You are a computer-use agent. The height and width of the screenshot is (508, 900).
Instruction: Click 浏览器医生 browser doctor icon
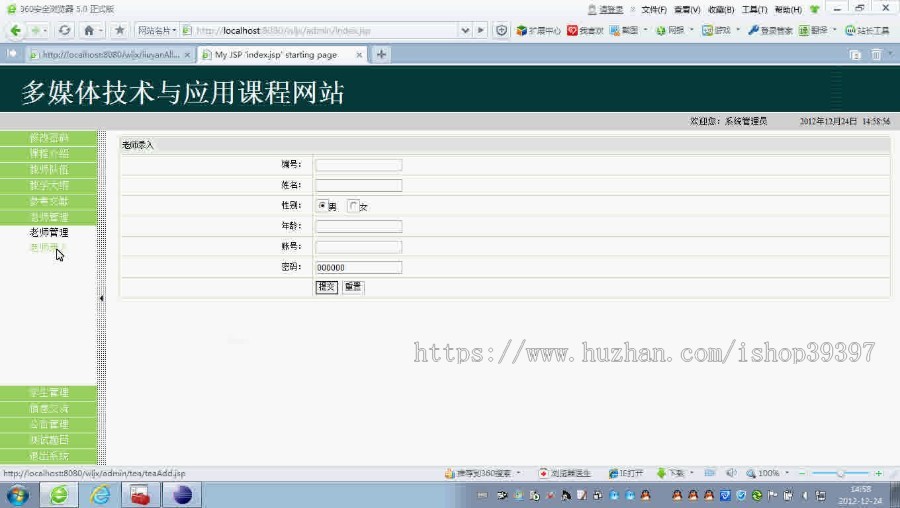[543, 474]
